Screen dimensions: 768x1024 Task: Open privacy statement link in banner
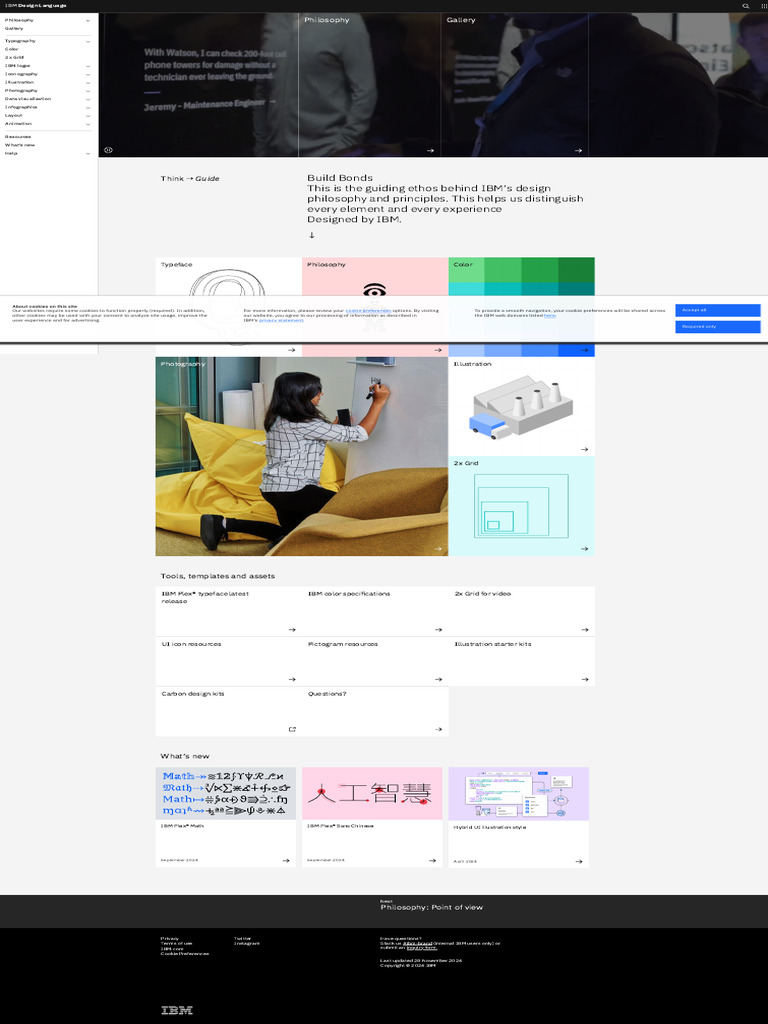281,320
